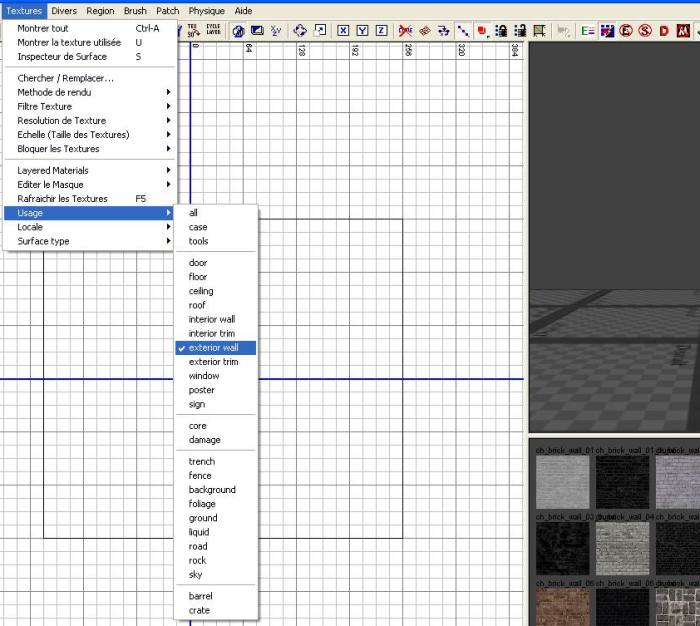
Task: Select the 'exterior trim' usage filter
Action: pos(216,362)
